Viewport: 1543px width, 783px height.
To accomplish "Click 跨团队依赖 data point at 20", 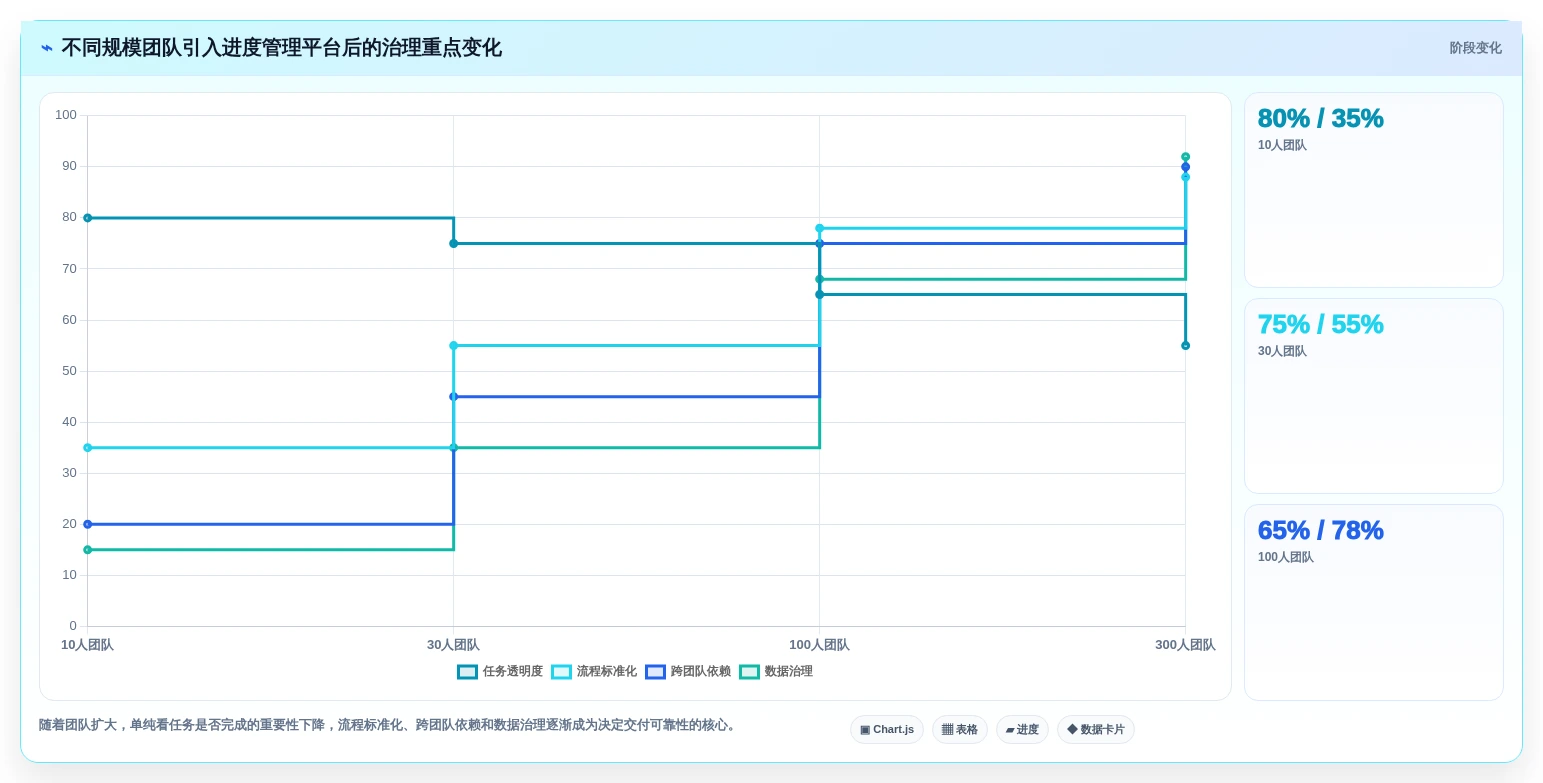I will click(87, 524).
